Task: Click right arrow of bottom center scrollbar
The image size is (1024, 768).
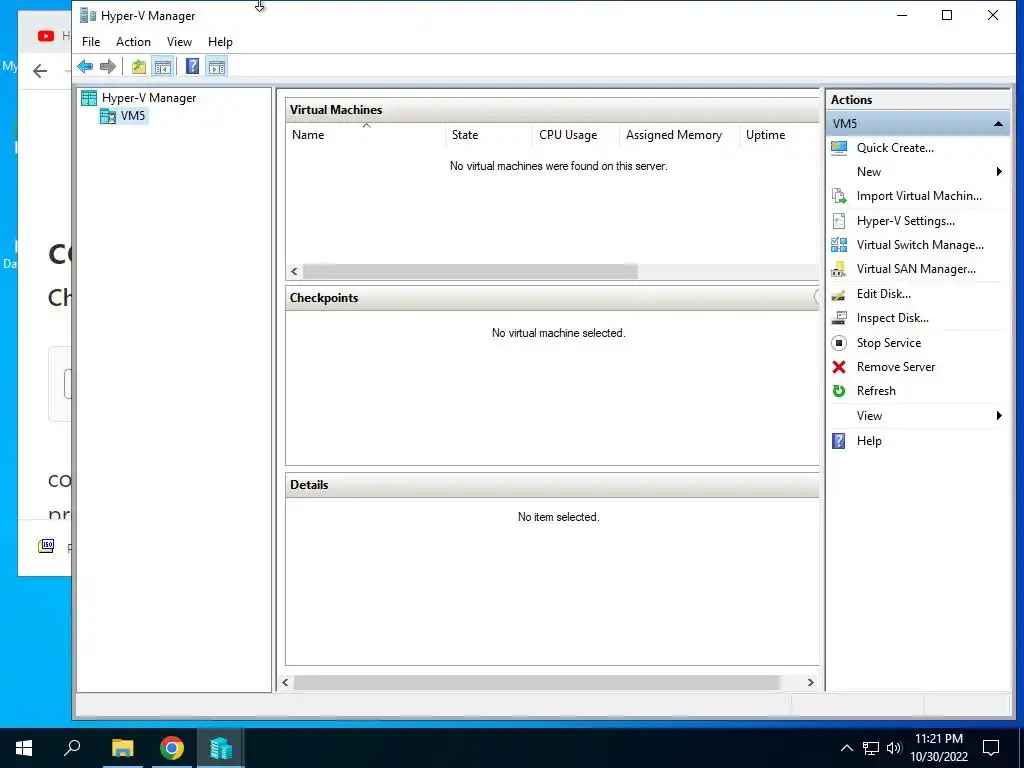Action: (x=810, y=682)
